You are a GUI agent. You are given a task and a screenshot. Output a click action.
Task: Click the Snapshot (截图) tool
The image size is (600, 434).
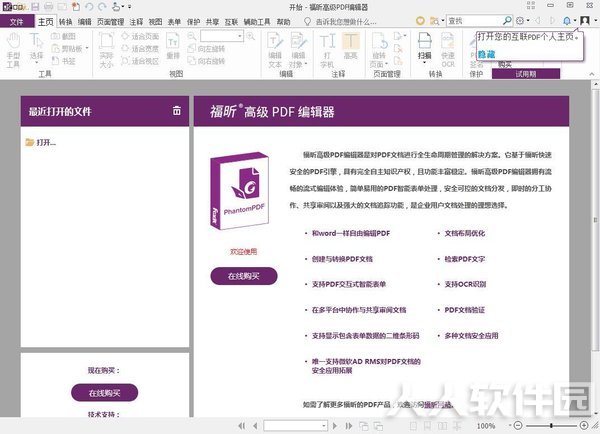[64, 36]
